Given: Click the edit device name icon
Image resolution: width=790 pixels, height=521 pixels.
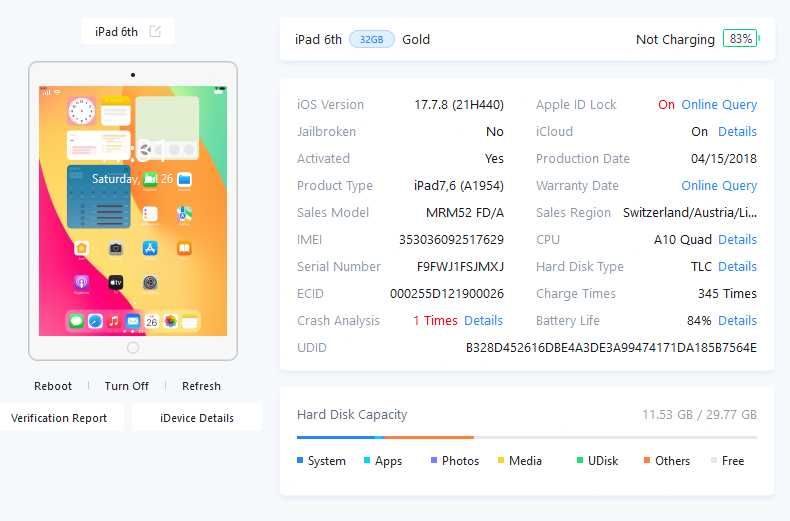Looking at the screenshot, I should click(155, 32).
